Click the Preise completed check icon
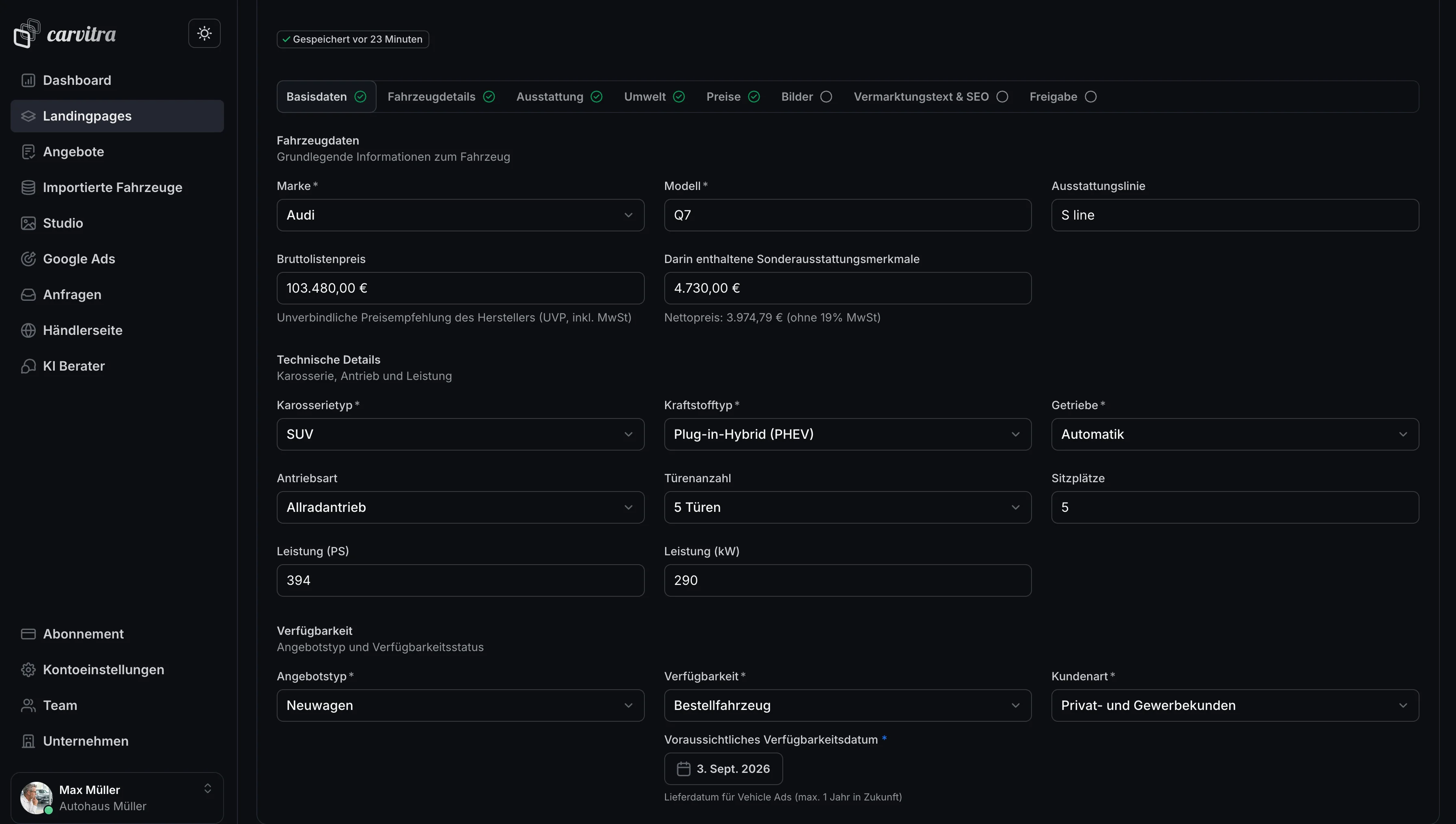 (754, 97)
